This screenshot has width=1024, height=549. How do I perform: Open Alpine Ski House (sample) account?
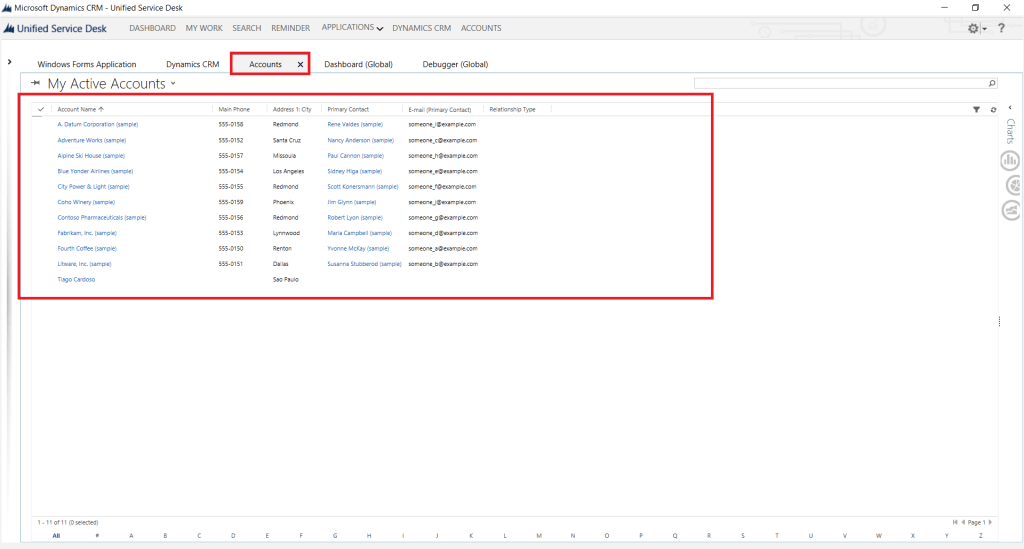coord(91,156)
